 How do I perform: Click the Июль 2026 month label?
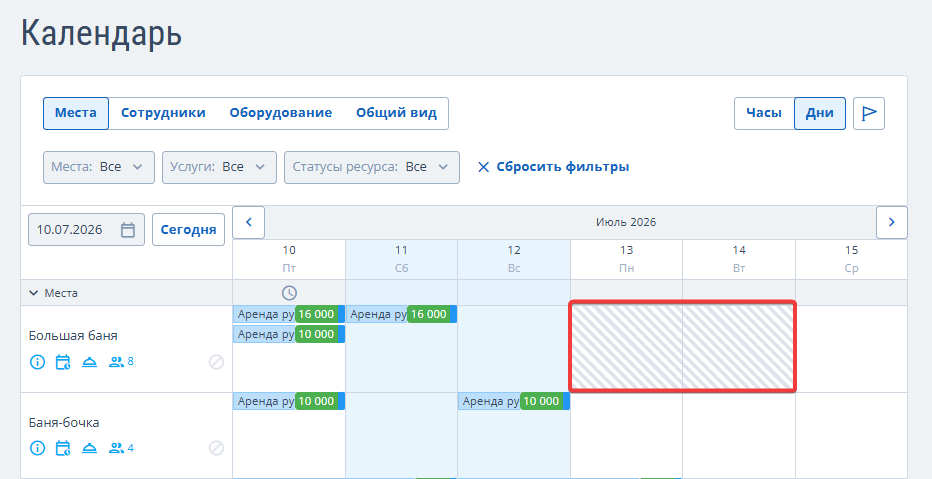[626, 222]
